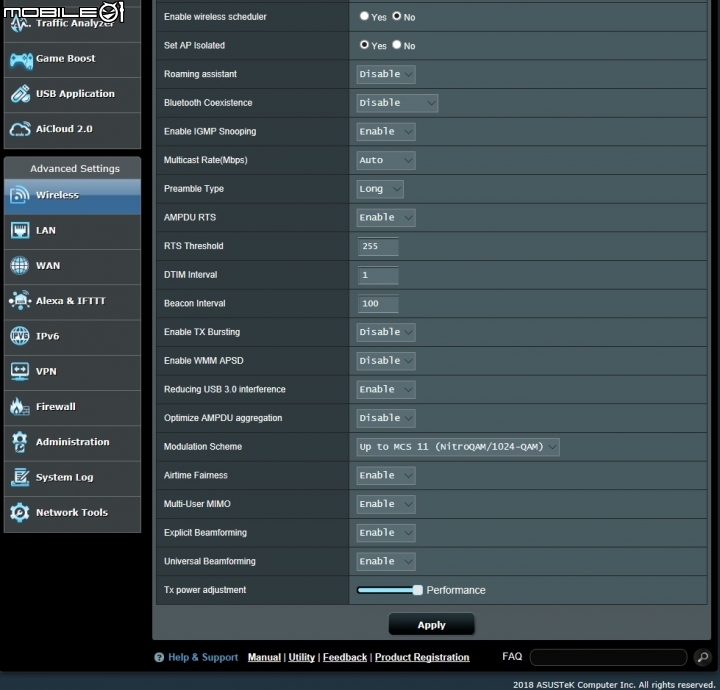The width and height of the screenshot is (720, 690).
Task: Click the Alexa & IFTTT icon
Action: pos(20,301)
